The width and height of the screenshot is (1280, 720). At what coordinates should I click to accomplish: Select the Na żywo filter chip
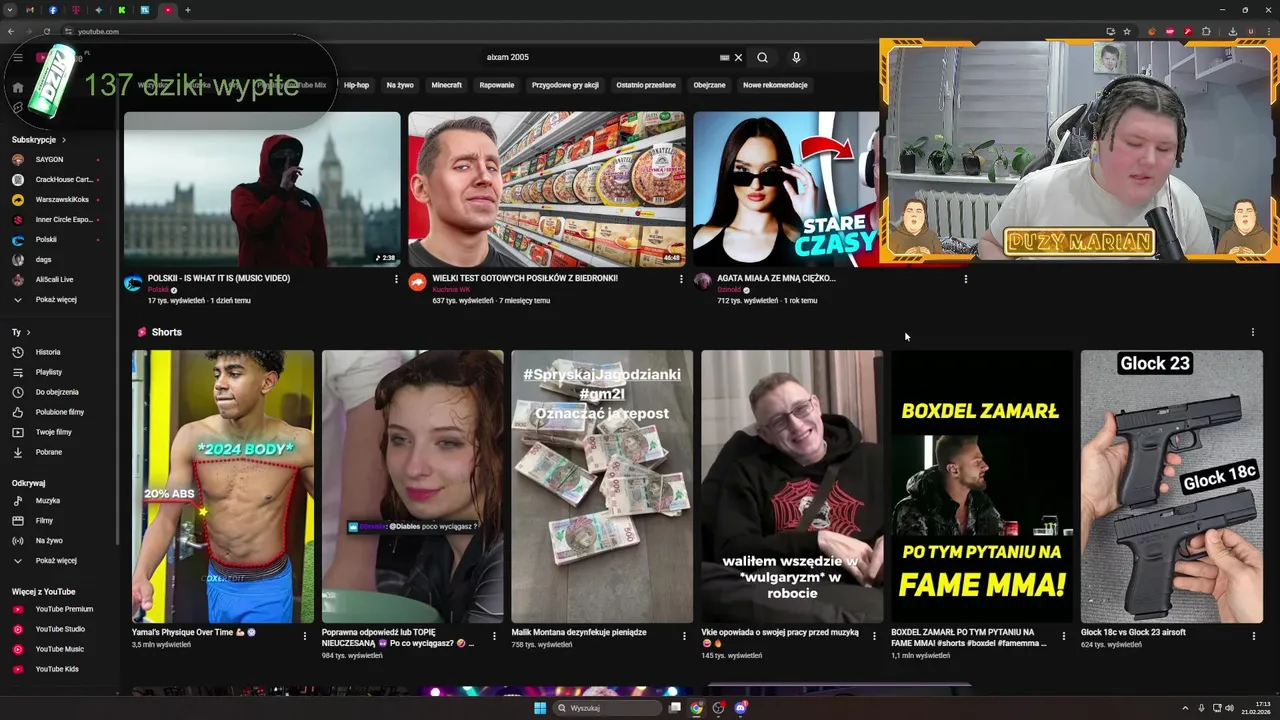click(x=400, y=85)
